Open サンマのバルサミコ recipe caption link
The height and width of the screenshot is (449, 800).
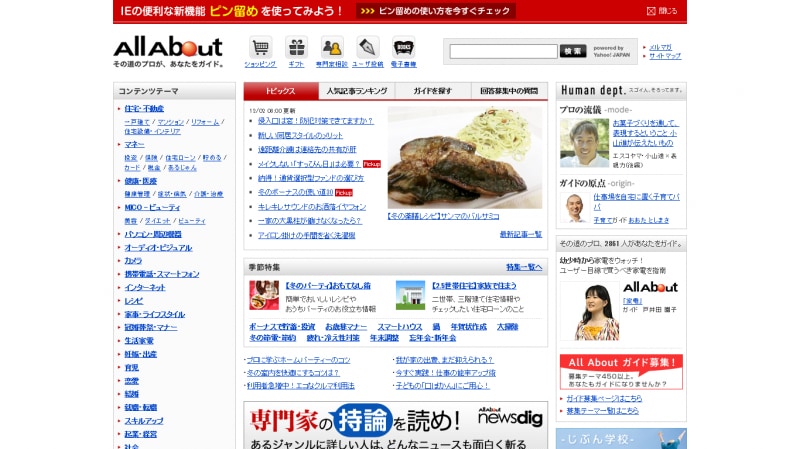[443, 216]
